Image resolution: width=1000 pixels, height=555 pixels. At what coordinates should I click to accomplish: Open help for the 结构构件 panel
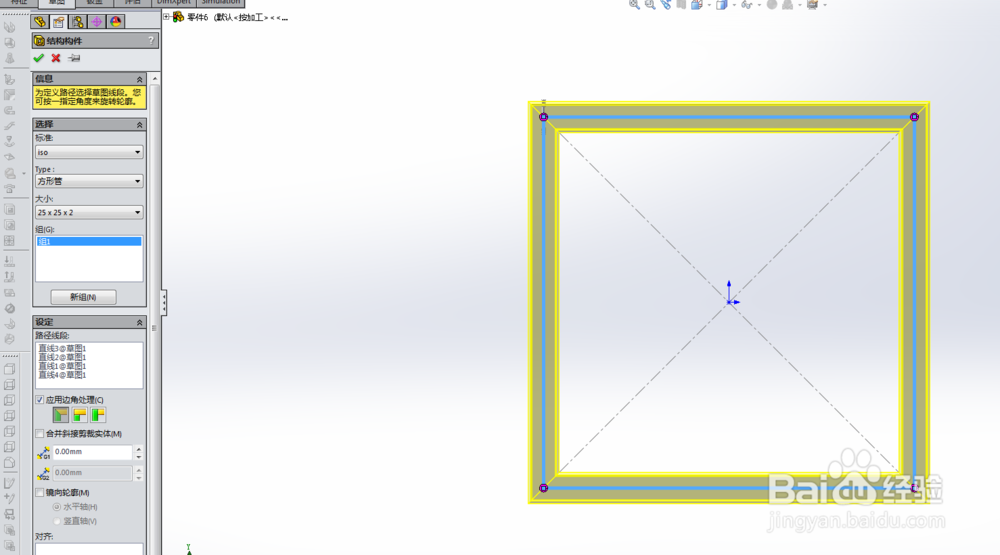pyautogui.click(x=151, y=40)
